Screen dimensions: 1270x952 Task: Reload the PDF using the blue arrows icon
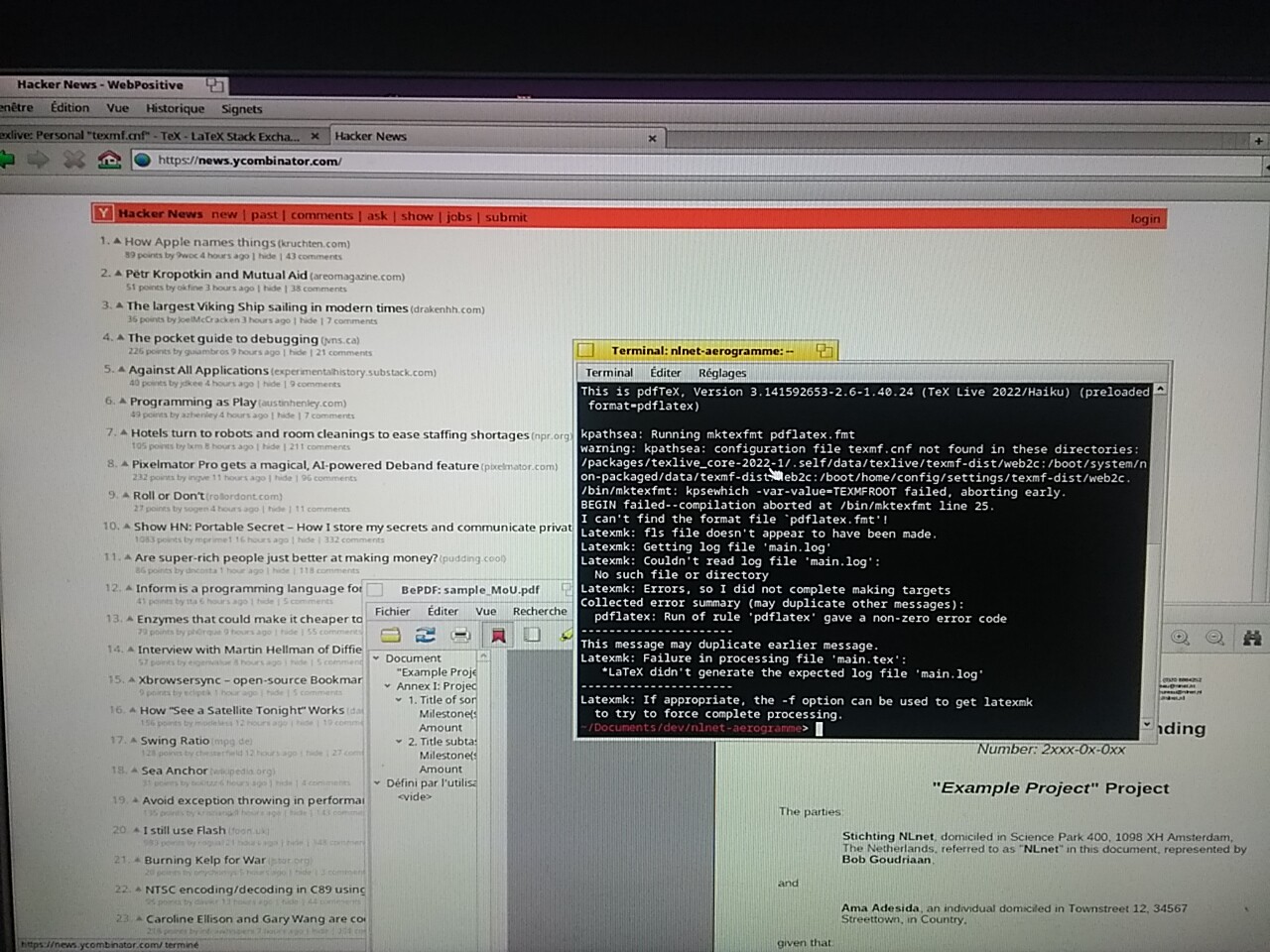[x=426, y=635]
